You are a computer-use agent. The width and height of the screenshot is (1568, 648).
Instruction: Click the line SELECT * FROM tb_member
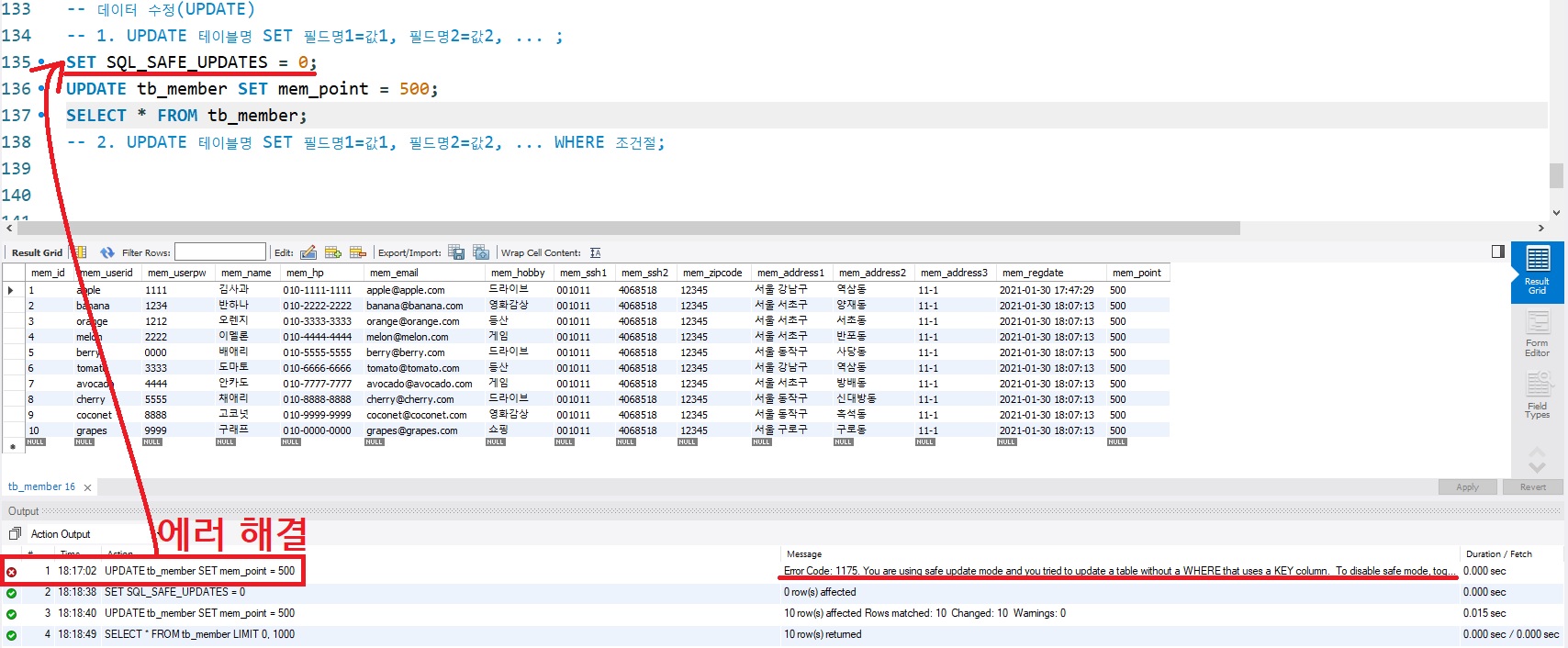(186, 116)
